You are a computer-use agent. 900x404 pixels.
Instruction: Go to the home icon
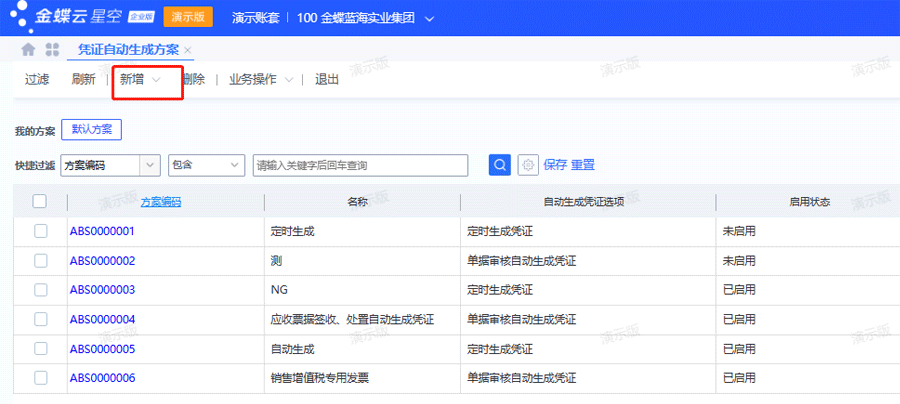[x=28, y=50]
